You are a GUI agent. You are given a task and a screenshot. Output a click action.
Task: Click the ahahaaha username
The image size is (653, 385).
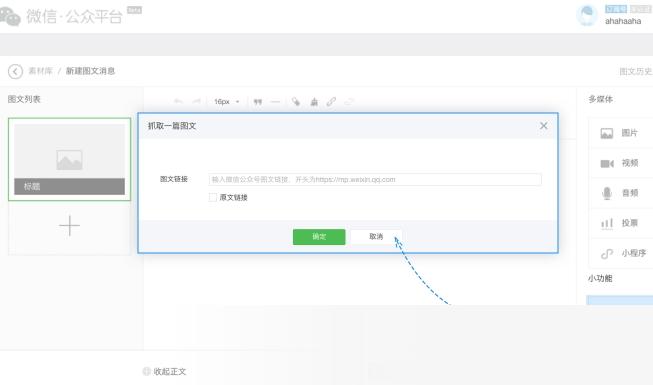coord(623,21)
